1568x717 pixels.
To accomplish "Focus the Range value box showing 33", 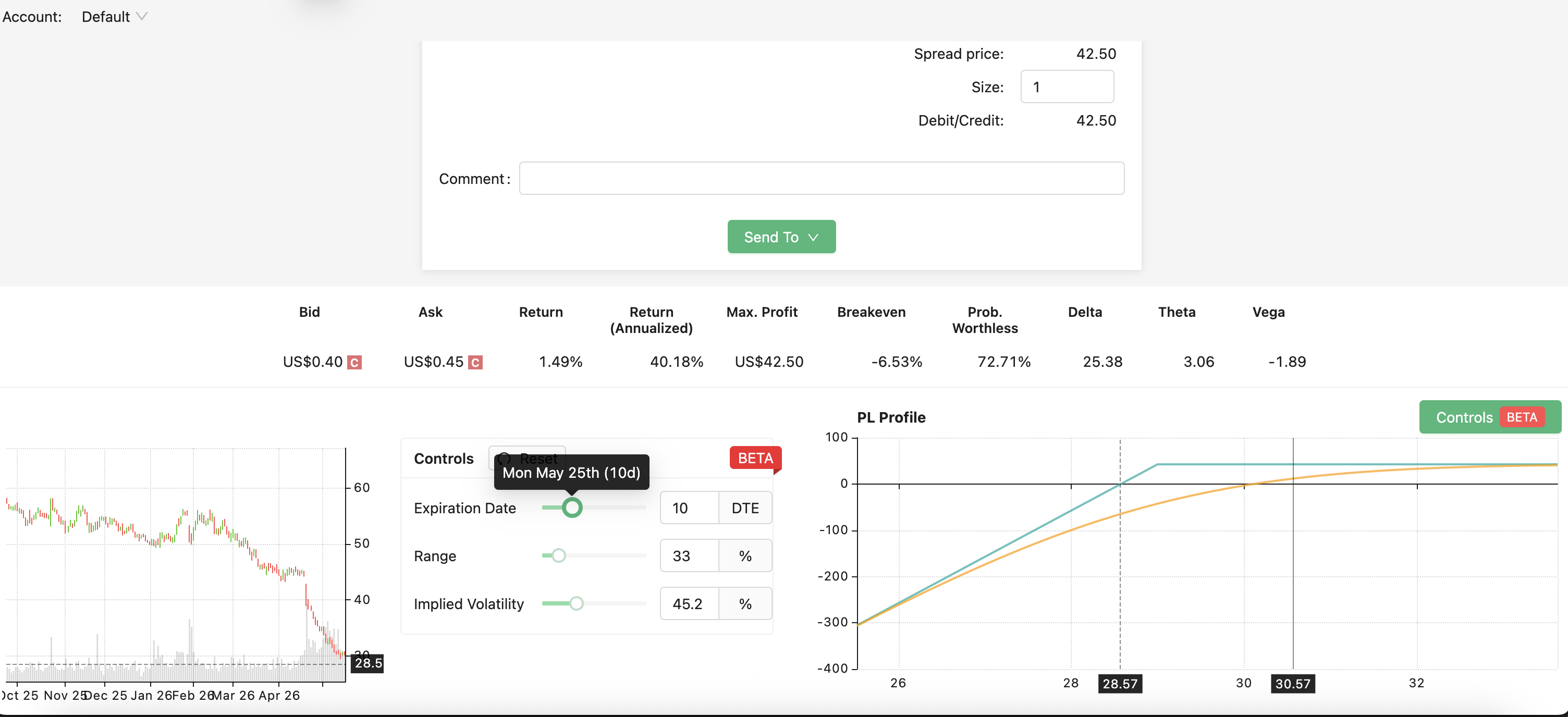I will tap(689, 555).
